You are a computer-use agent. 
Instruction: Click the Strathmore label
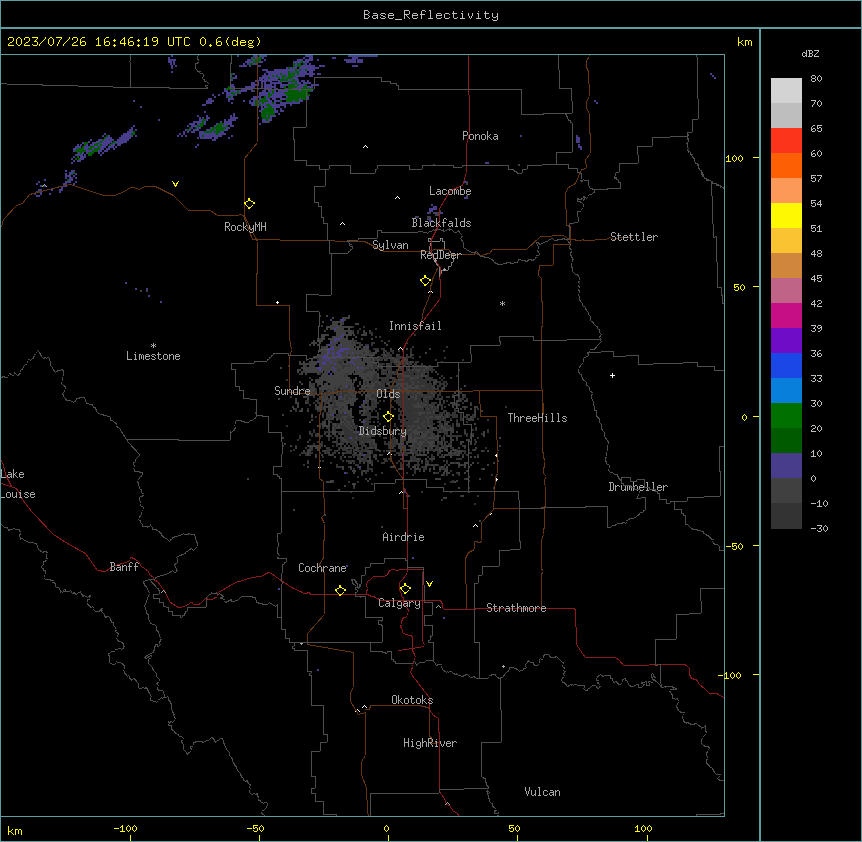tap(516, 608)
